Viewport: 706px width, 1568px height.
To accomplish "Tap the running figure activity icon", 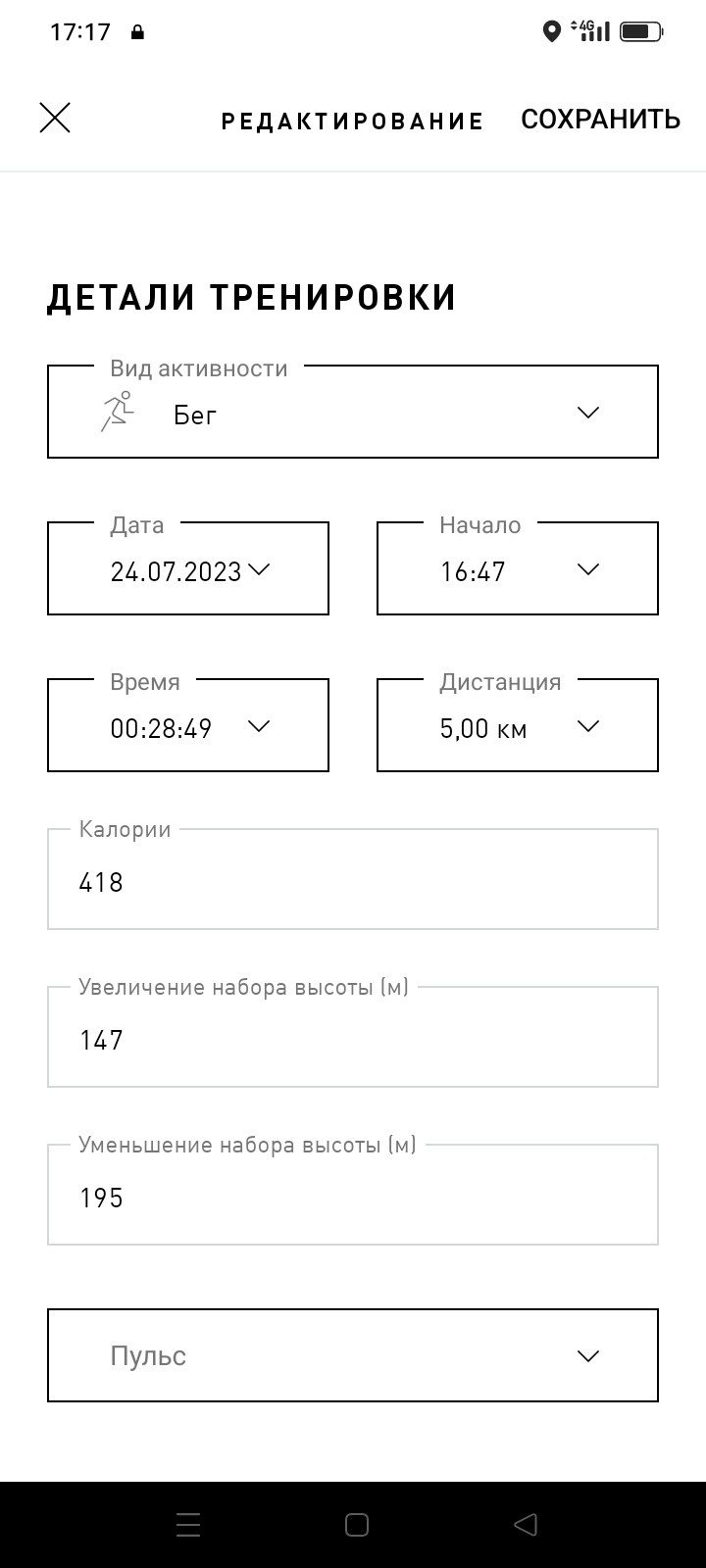I will coord(117,412).
